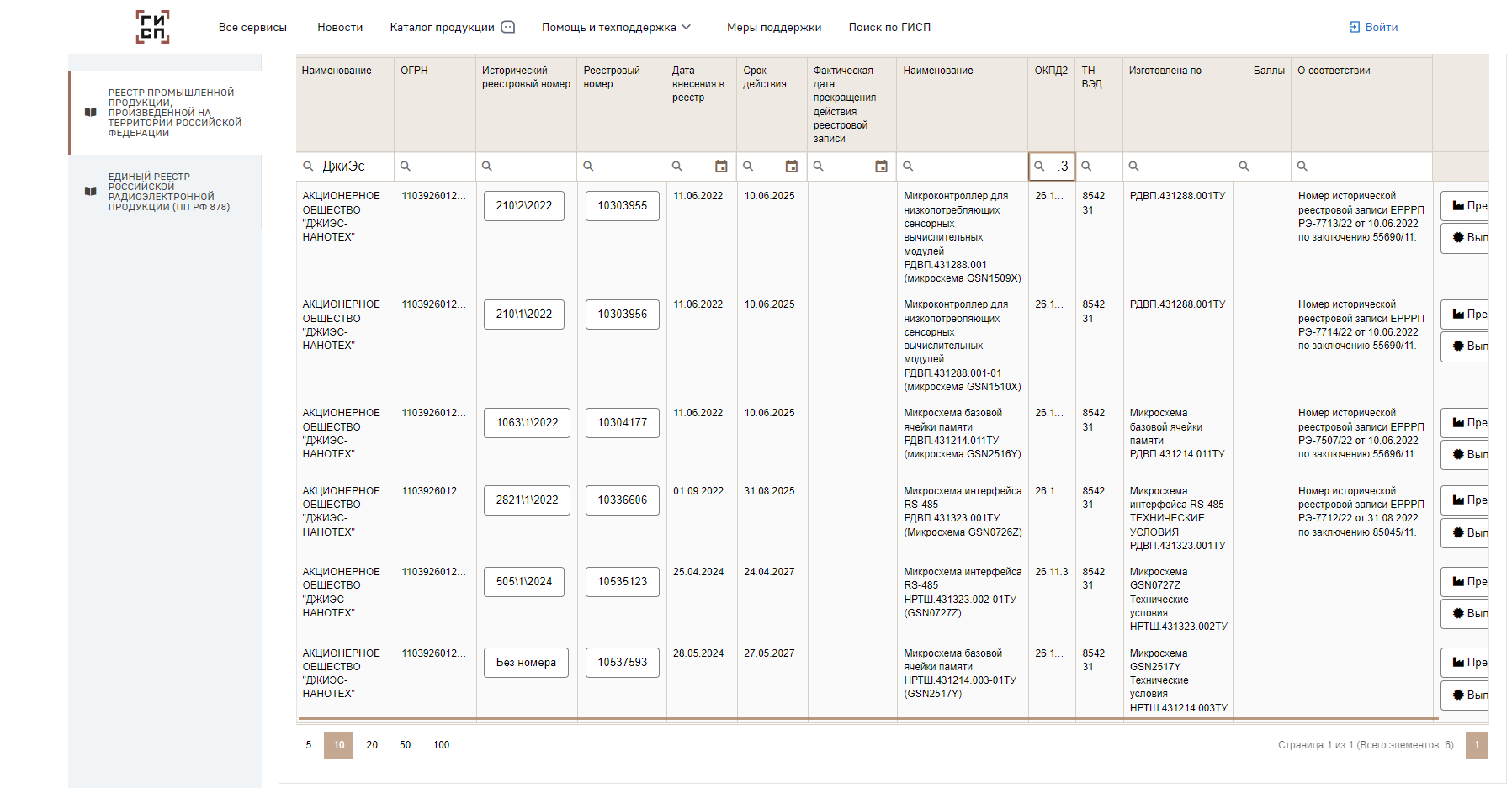This screenshot has width=1512, height=788.
Task: Click the Войти login link
Action: 1381,27
